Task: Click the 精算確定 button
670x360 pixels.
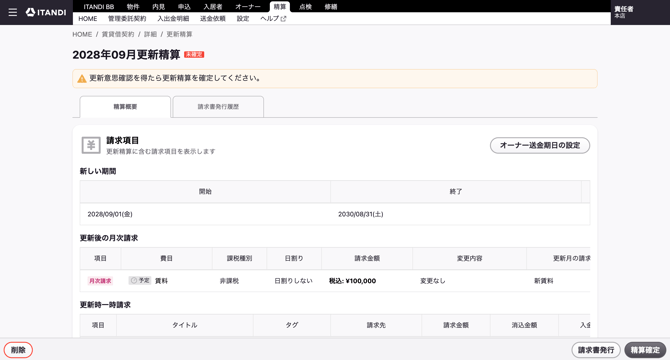Action: coord(645,350)
